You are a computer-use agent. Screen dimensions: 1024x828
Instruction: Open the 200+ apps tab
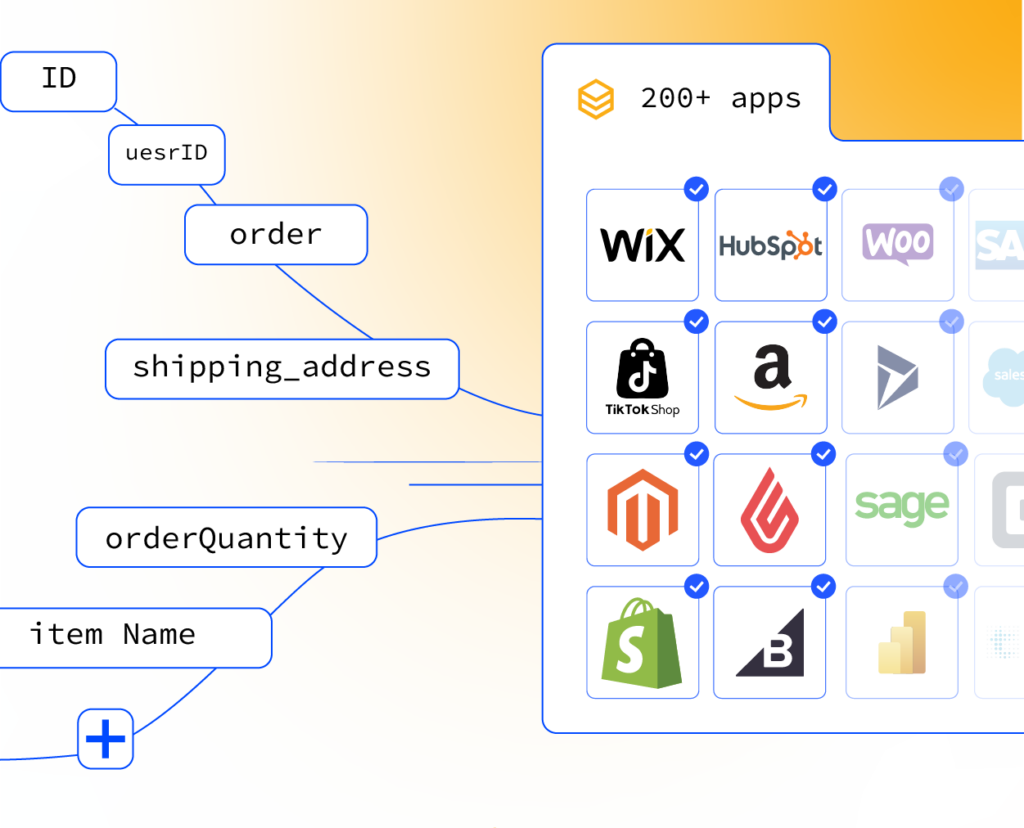[686, 93]
